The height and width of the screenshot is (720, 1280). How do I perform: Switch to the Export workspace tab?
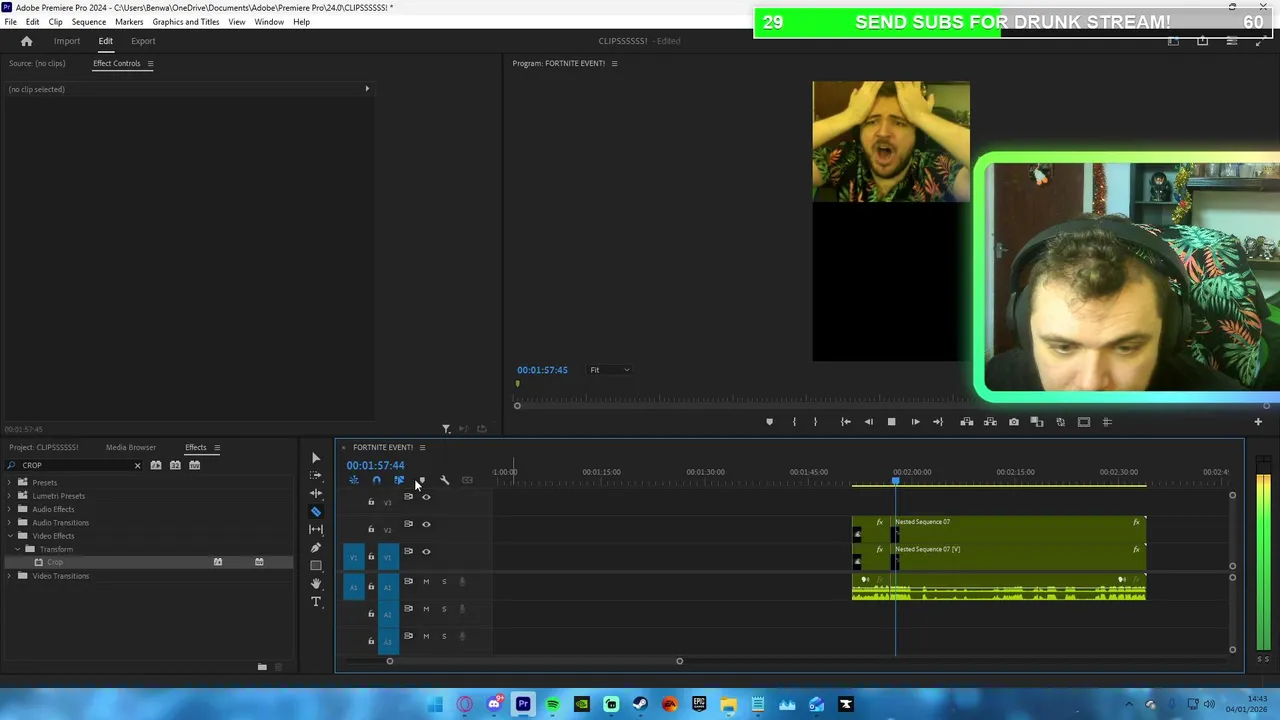pyautogui.click(x=143, y=41)
